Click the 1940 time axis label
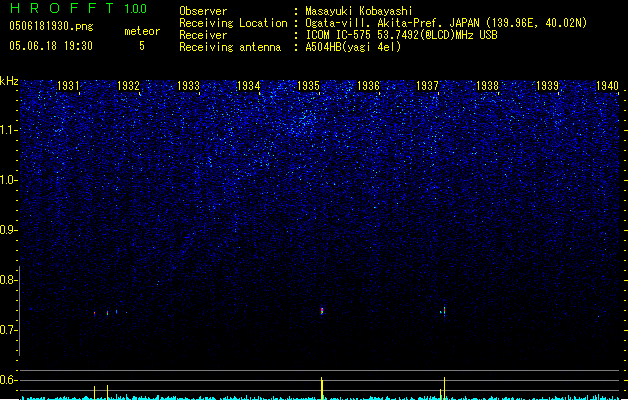This screenshot has width=629, height=400. (607, 86)
